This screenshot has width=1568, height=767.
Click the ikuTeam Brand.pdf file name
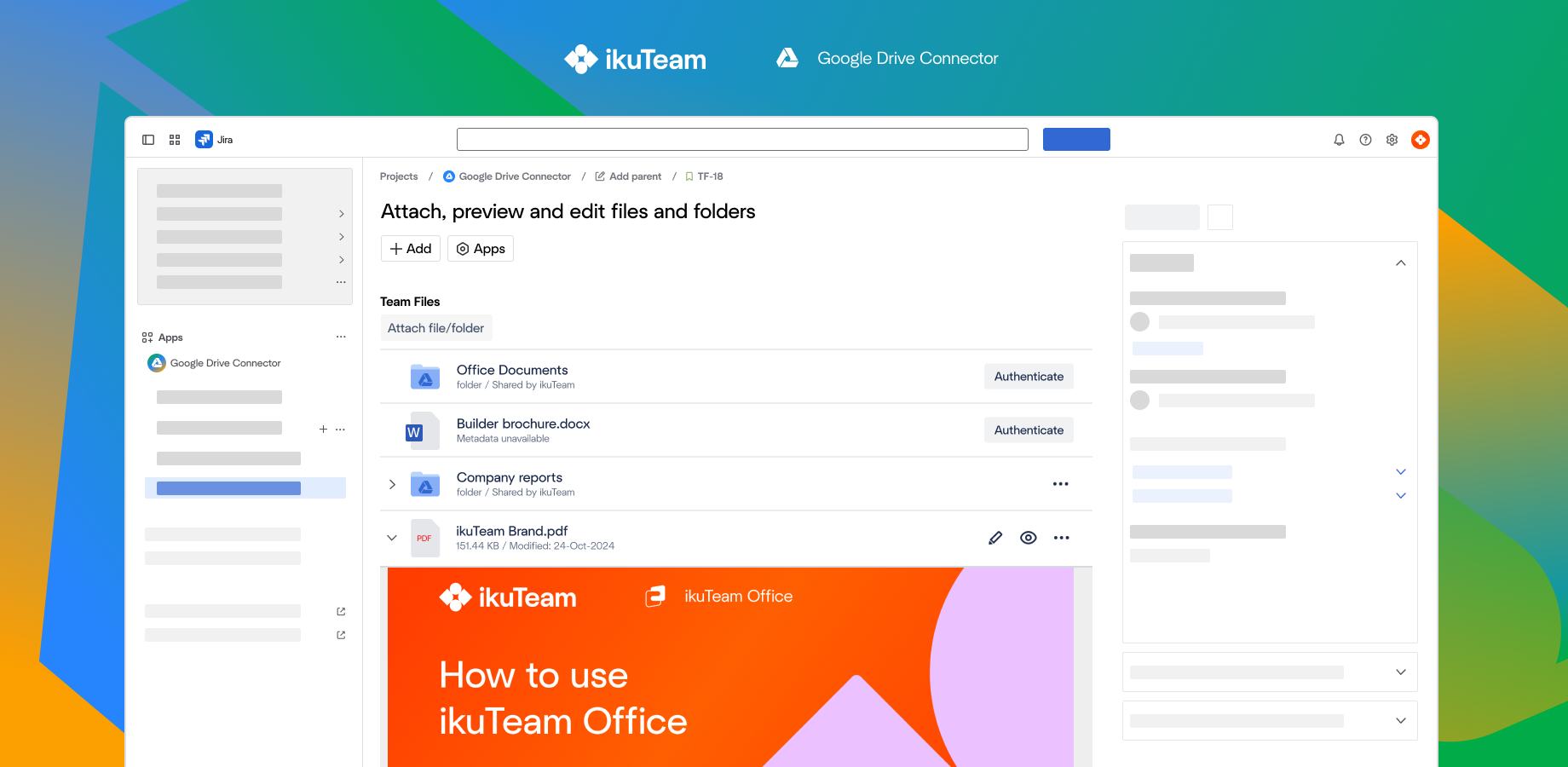pos(512,531)
